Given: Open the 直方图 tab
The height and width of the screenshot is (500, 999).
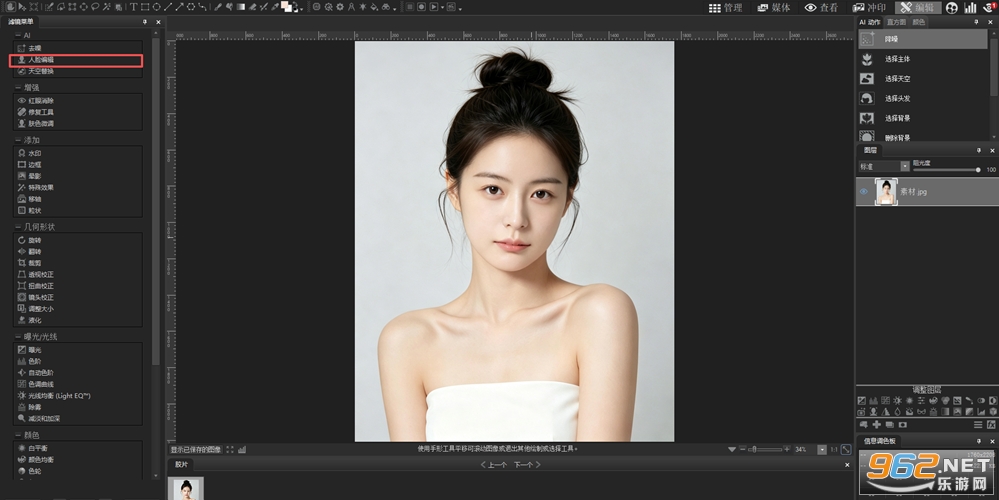Looking at the screenshot, I should [x=896, y=22].
